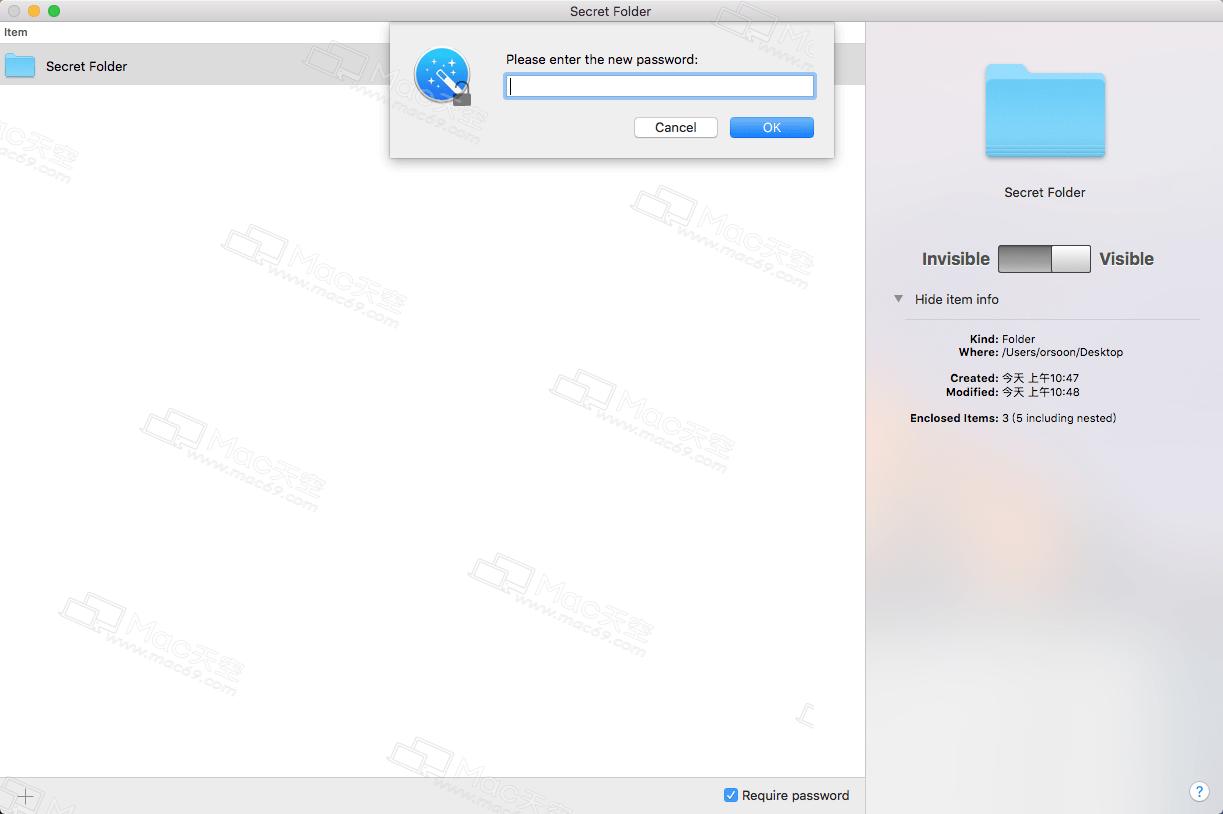Select the folder icon in the Secret Folder row

(x=20, y=66)
